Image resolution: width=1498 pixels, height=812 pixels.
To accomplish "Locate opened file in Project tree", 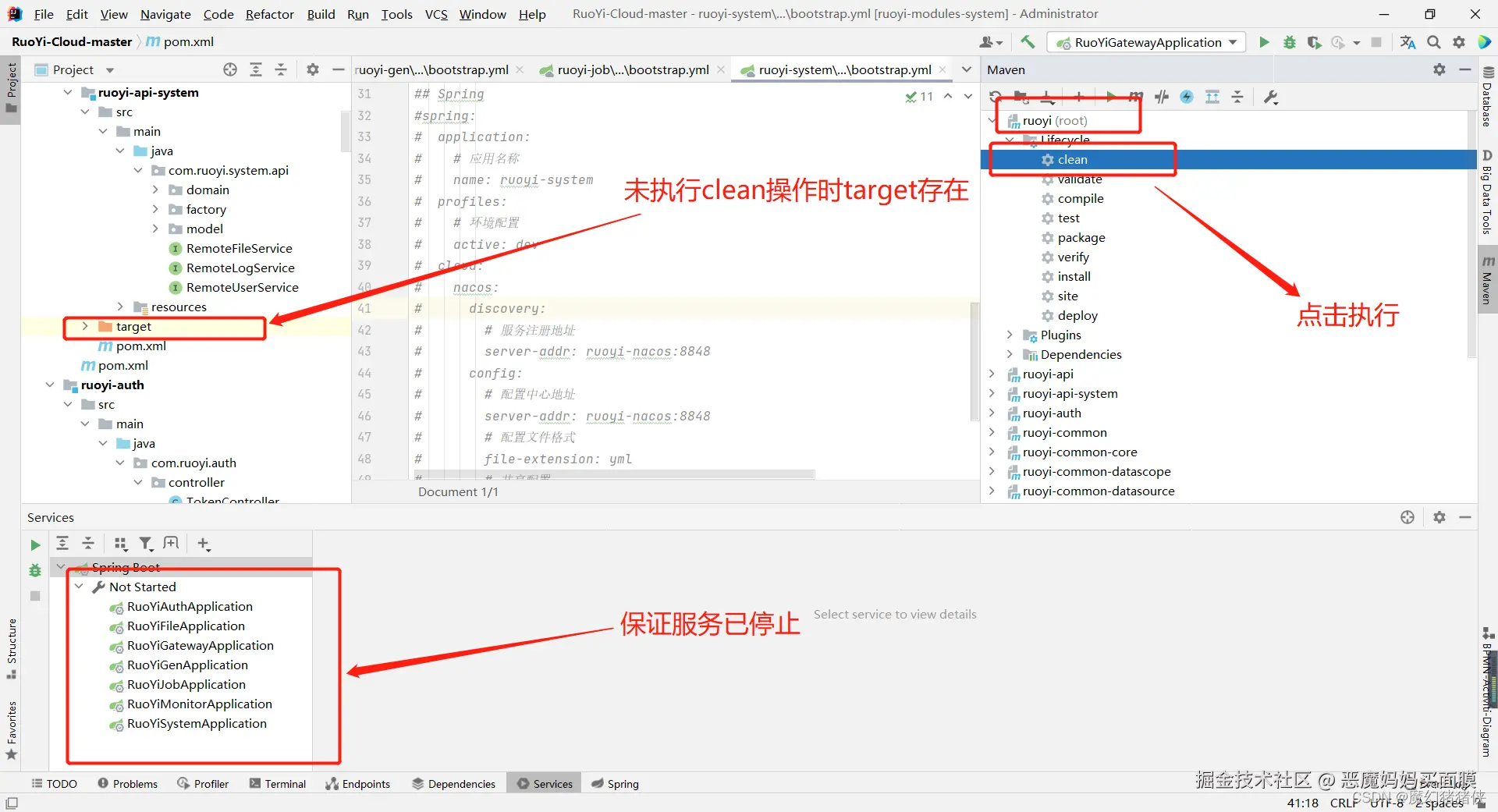I will pos(230,69).
